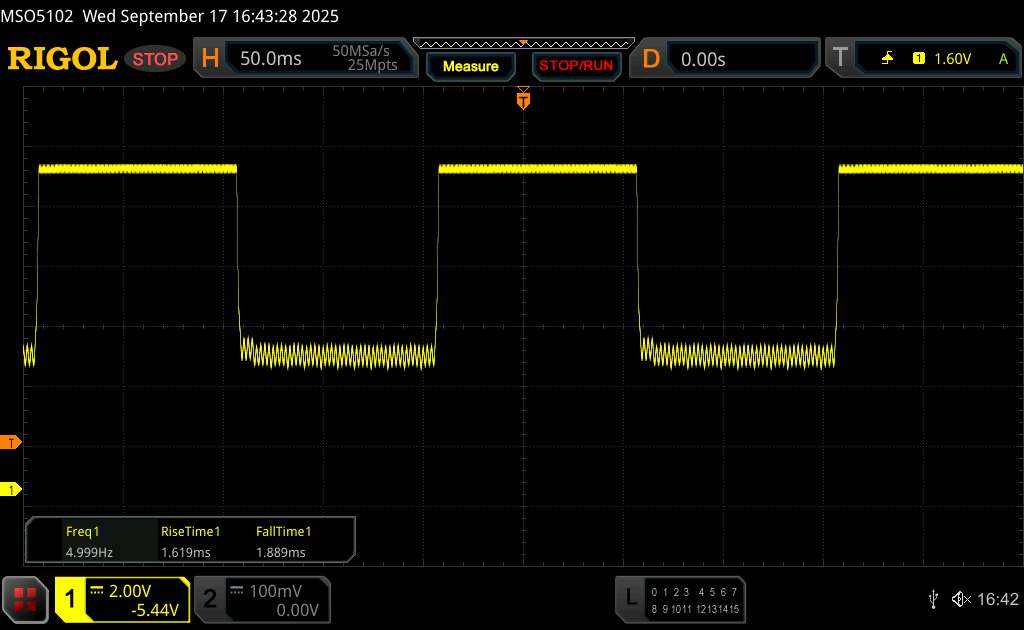Open the red function navigation grid icon
Viewport: 1024px width, 630px height.
[x=26, y=598]
